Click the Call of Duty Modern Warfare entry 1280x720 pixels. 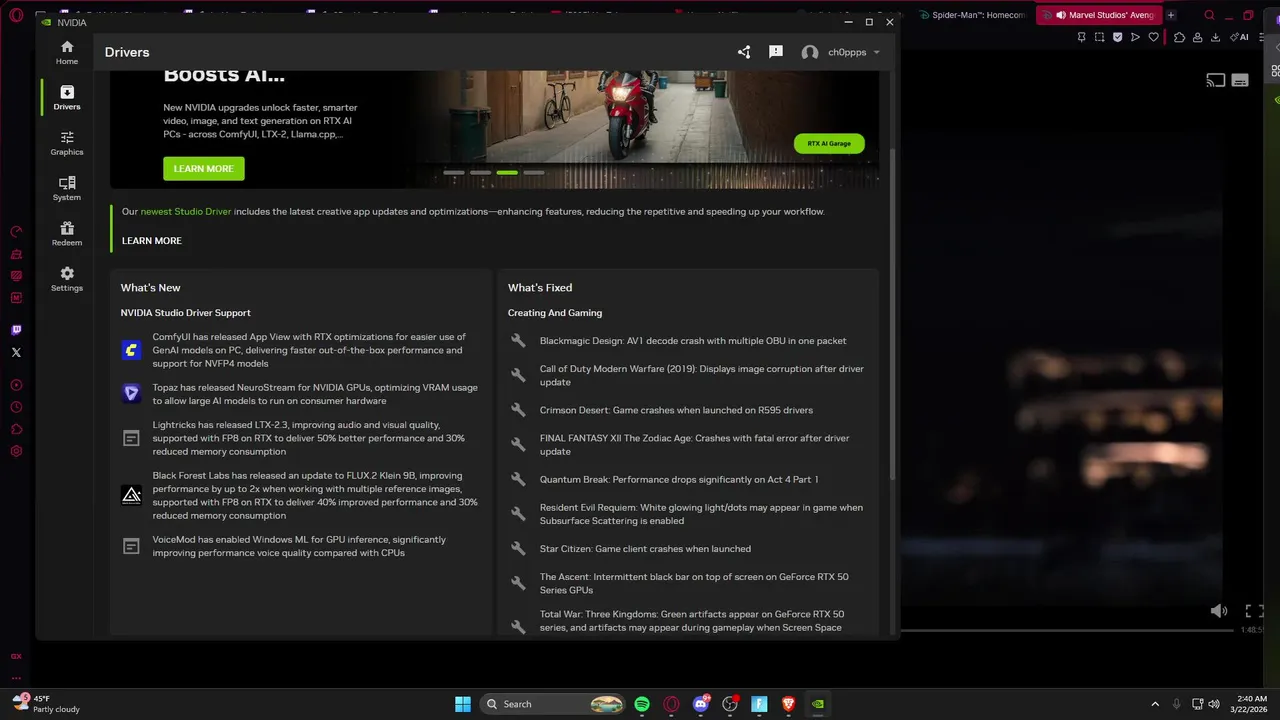click(x=702, y=376)
